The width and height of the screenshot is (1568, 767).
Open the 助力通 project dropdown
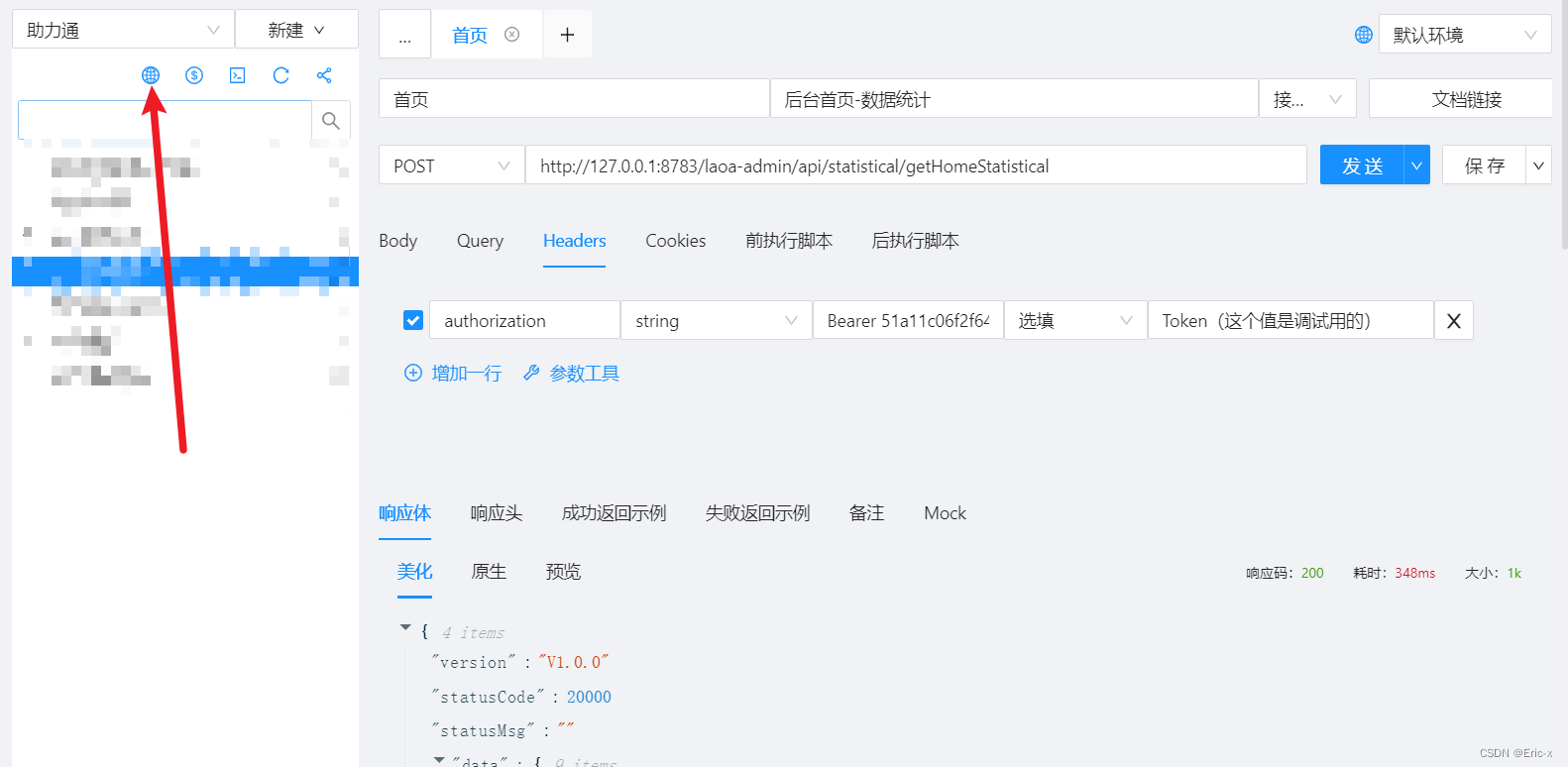[x=123, y=30]
